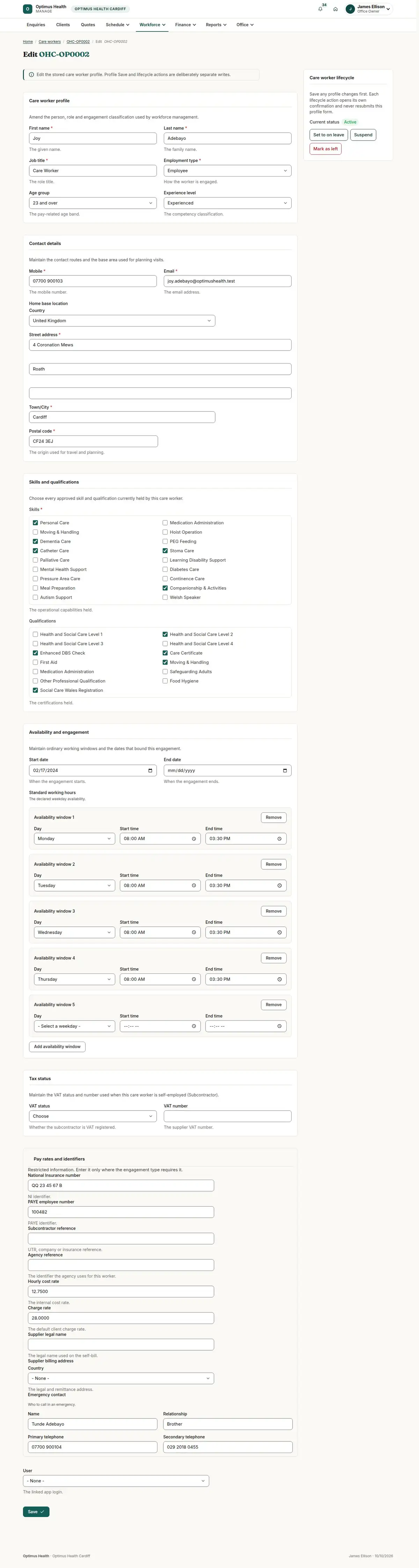This screenshot has height=1568, width=419.
Task: Open the VAT status dropdown
Action: 93,1116
